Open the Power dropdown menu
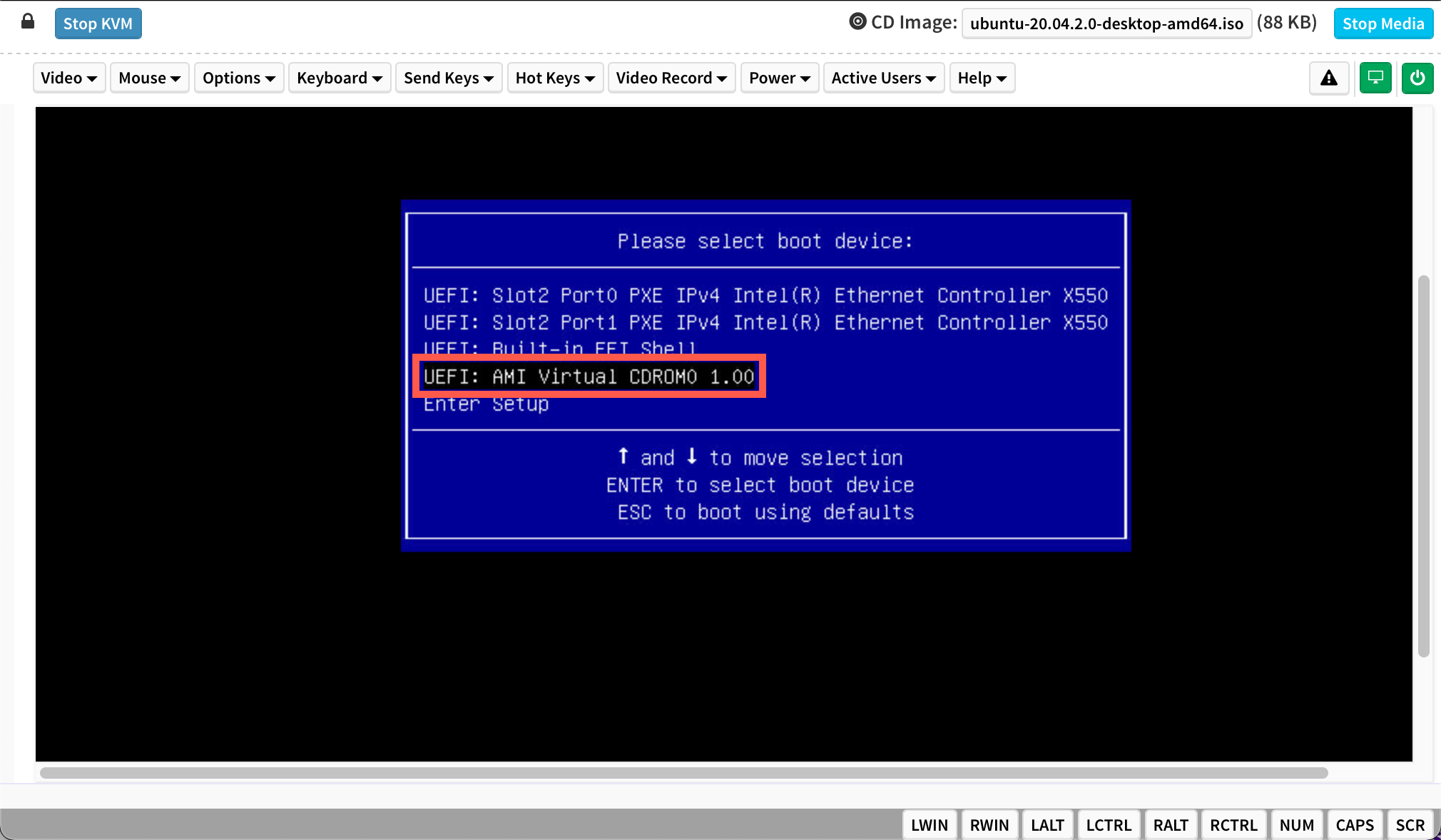This screenshot has height=840, width=1441. (x=779, y=78)
